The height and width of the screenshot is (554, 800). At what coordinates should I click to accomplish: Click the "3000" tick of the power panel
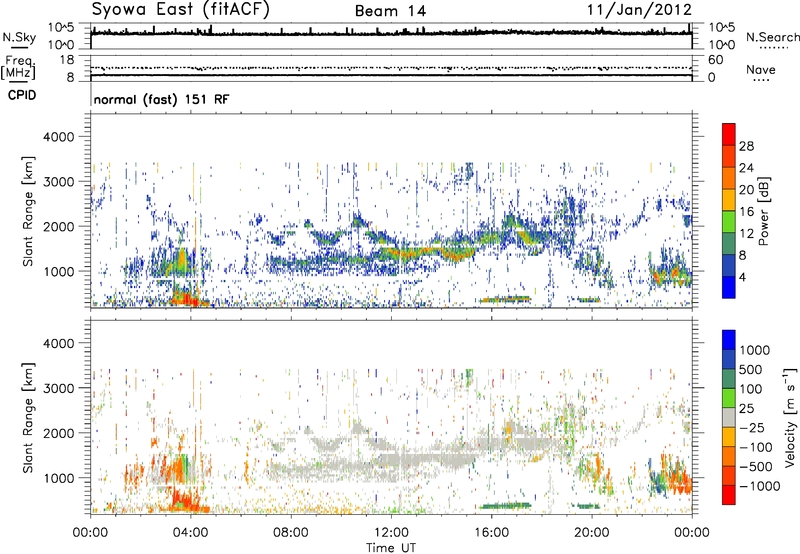pos(58,182)
